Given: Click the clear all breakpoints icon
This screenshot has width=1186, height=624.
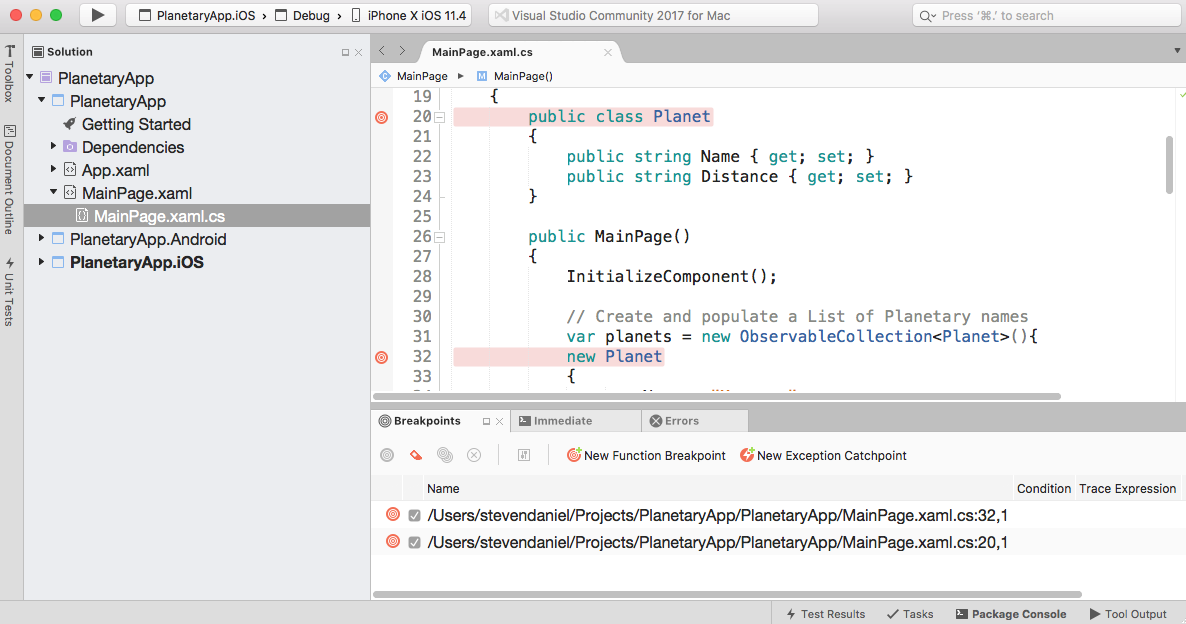Looking at the screenshot, I should 473,455.
